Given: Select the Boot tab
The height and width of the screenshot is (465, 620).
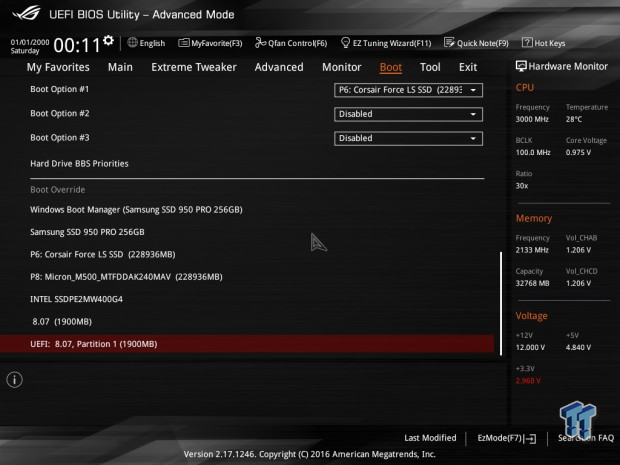Looking at the screenshot, I should pos(391,67).
